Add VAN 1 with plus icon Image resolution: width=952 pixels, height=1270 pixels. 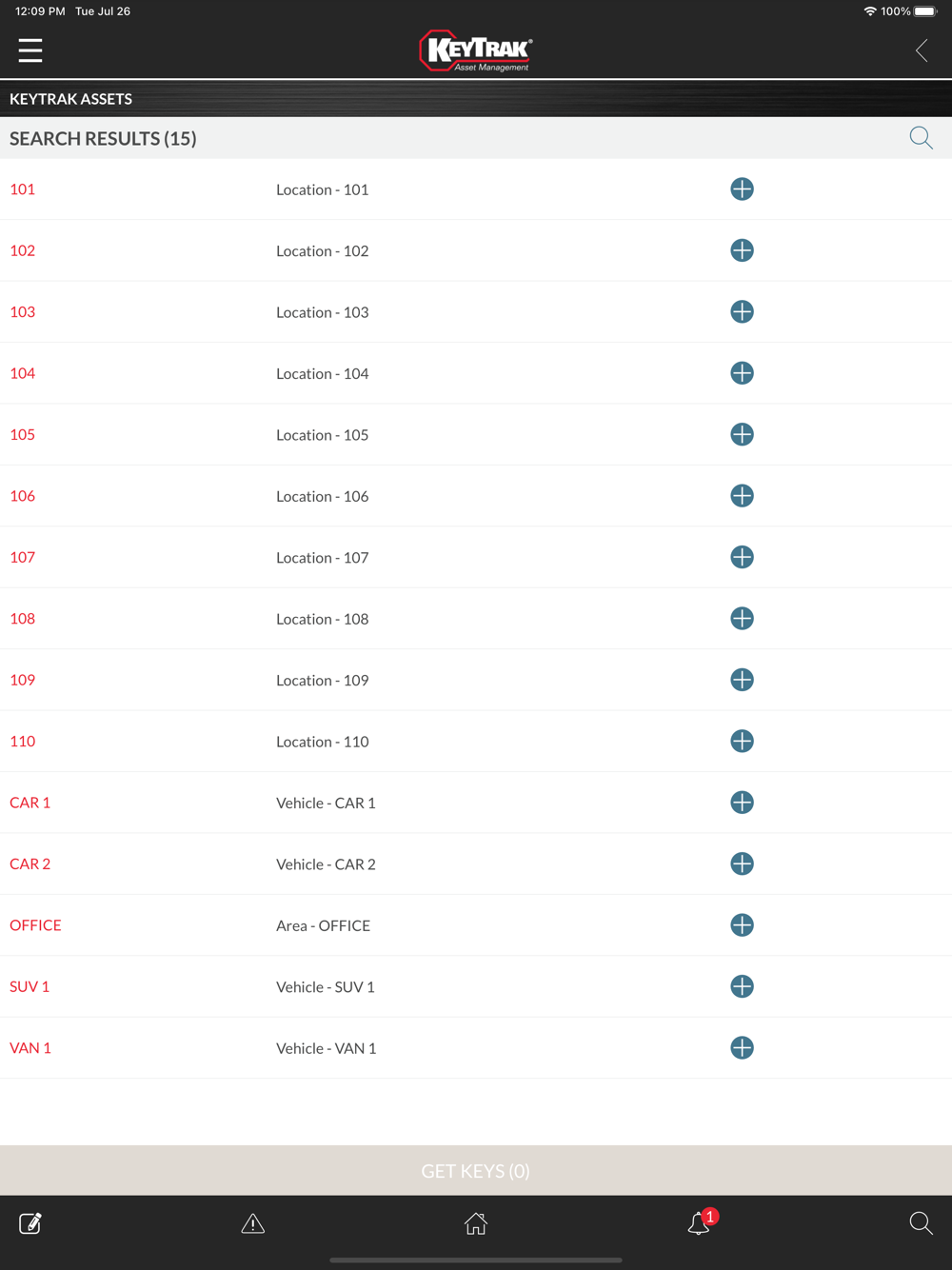pyautogui.click(x=742, y=1048)
